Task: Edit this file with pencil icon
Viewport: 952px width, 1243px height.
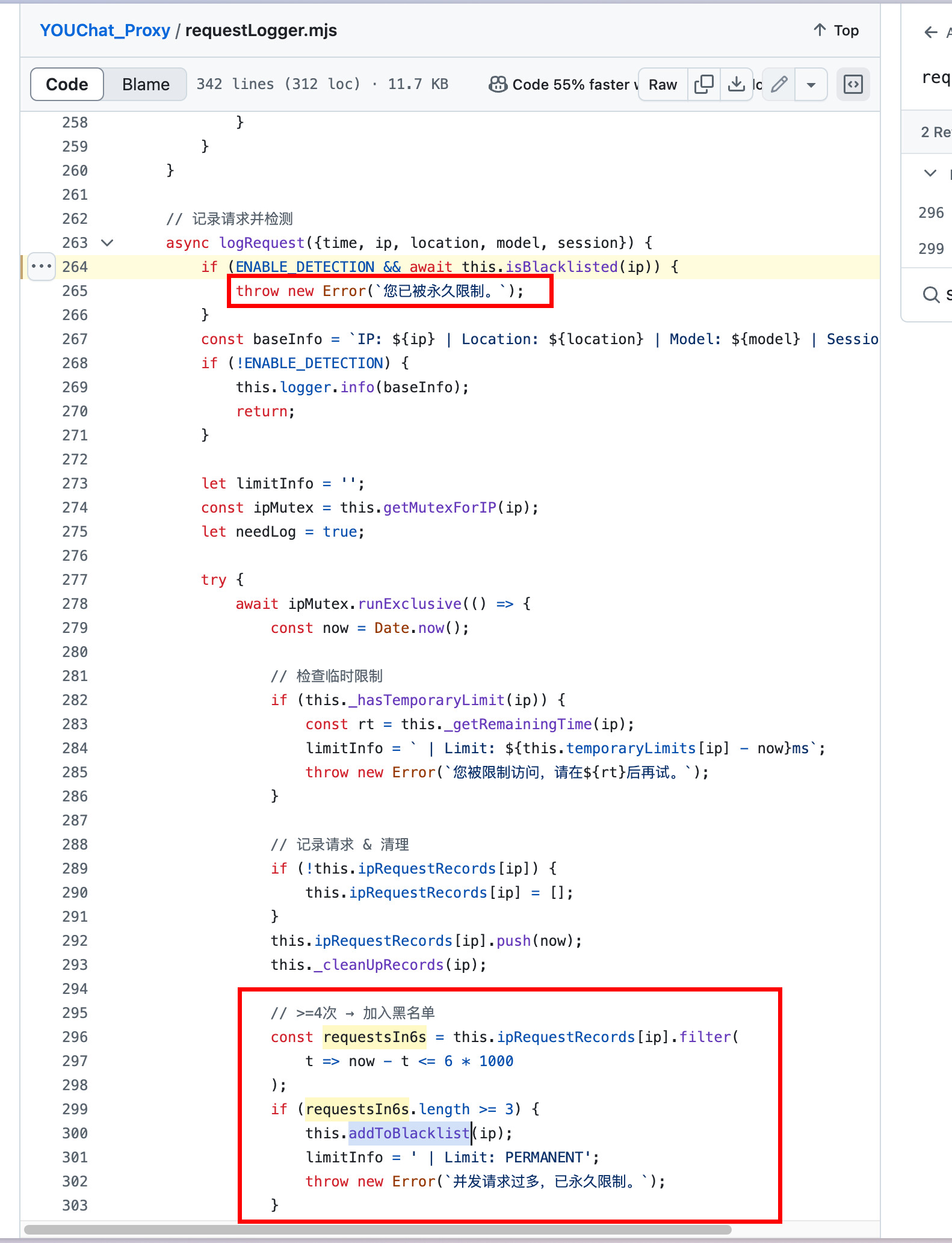Action: click(x=779, y=84)
